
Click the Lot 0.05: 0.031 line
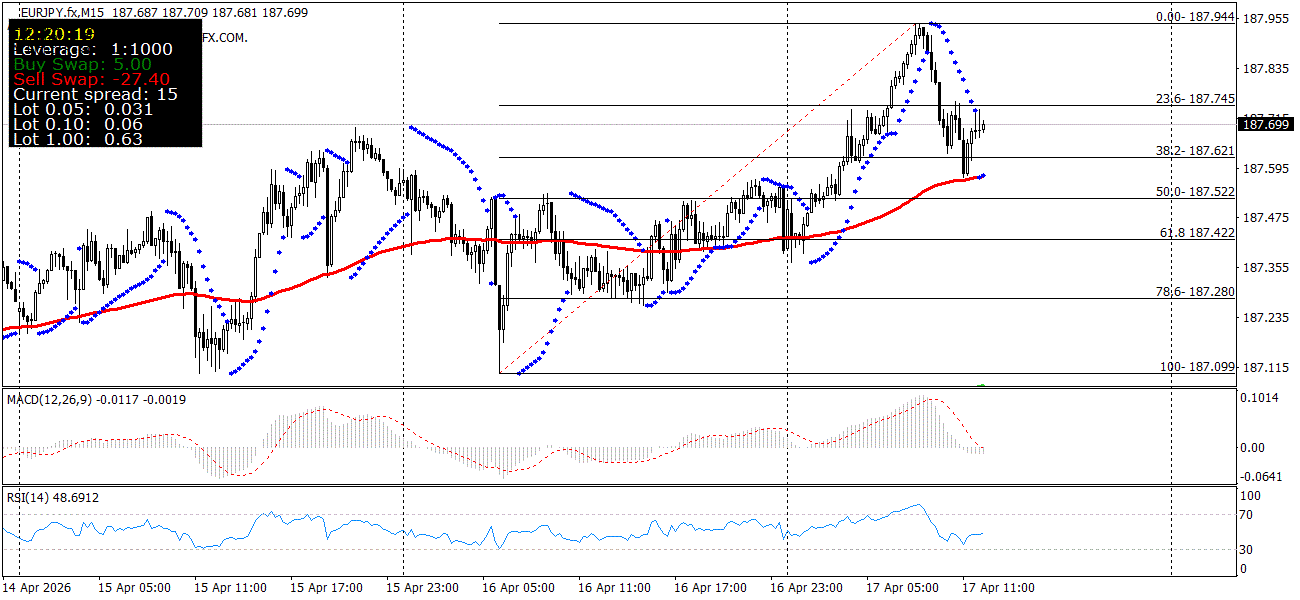(83, 109)
